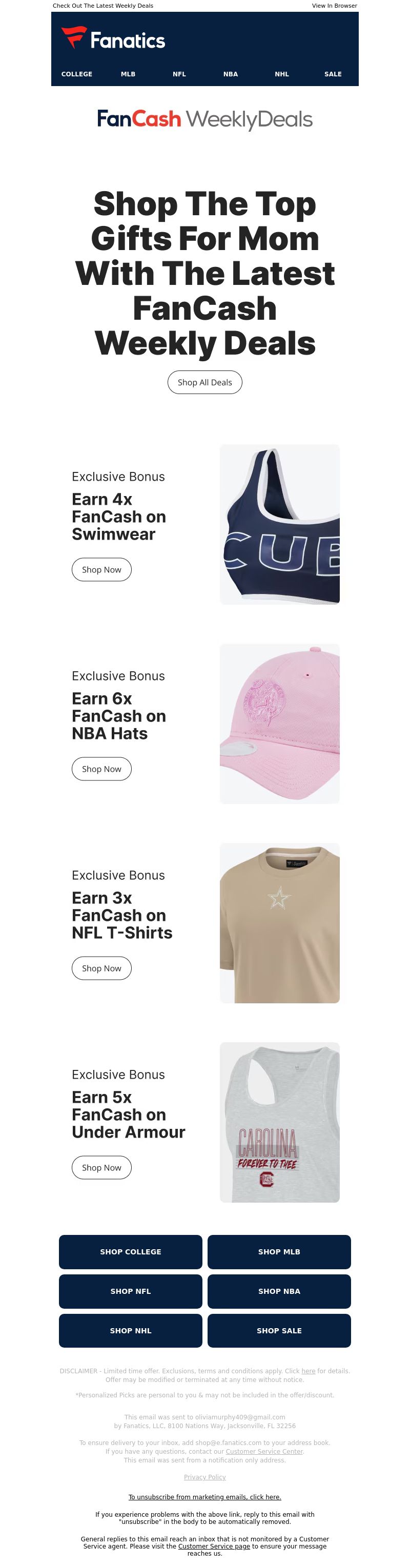410x1568 pixels.
Task: Open the tan Cowboys T-shirt image
Action: [280, 923]
